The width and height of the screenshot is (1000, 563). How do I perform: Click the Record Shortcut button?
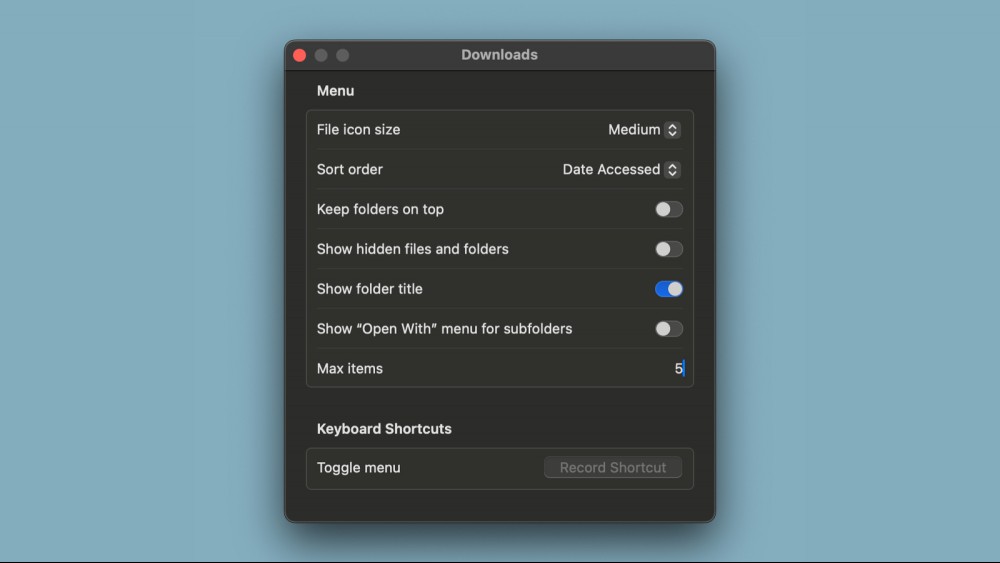click(613, 467)
